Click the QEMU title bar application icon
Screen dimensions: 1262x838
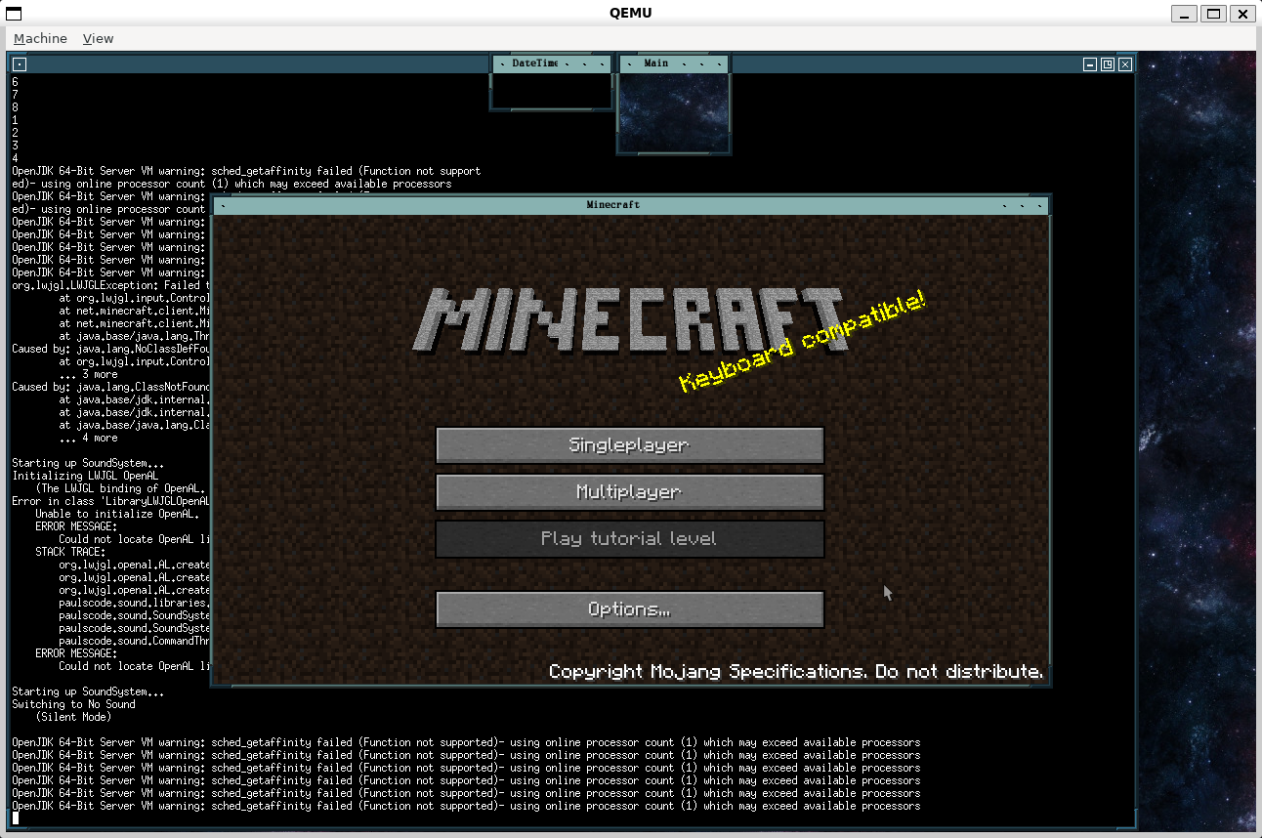click(x=13, y=13)
